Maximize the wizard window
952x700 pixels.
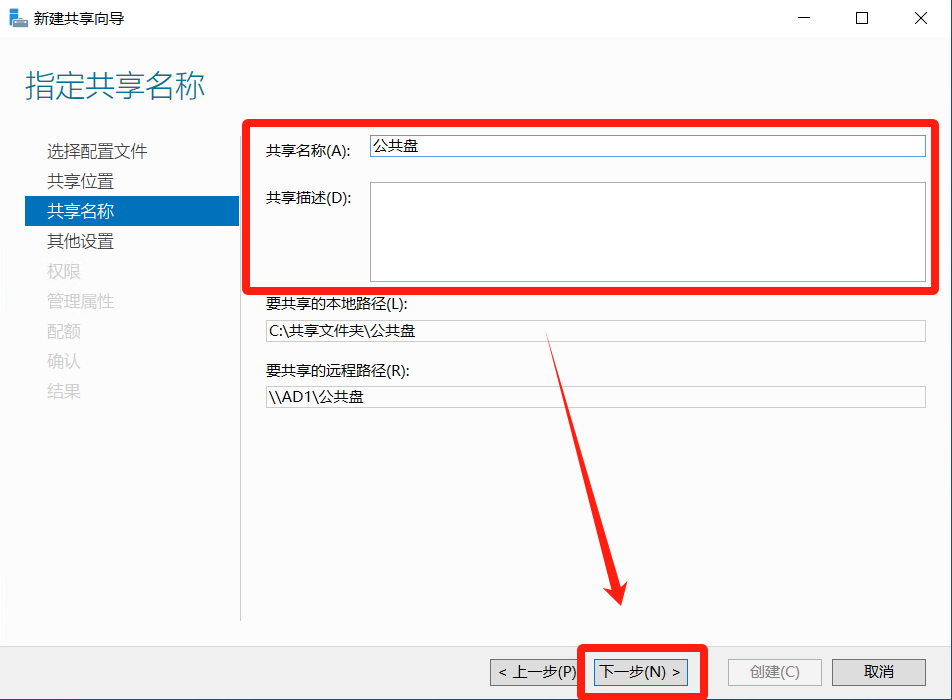862,18
